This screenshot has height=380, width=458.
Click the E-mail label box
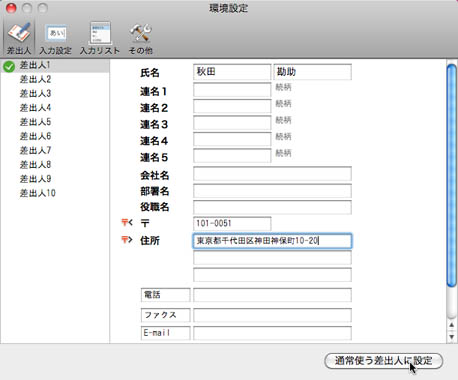point(165,333)
